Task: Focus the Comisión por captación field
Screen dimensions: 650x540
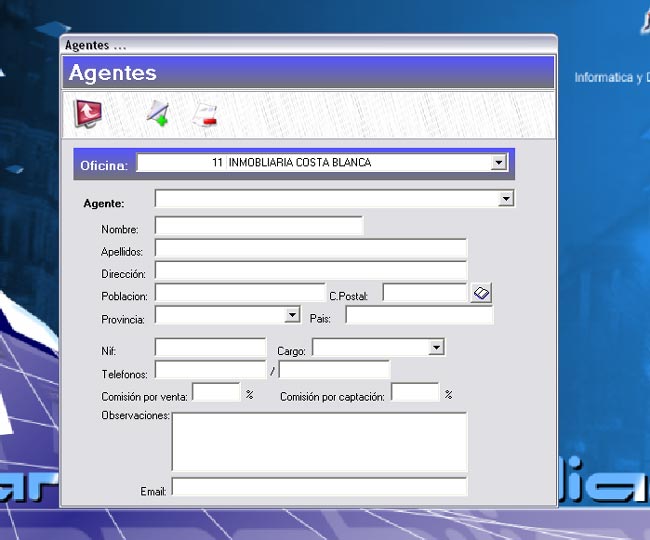Action: (x=415, y=392)
